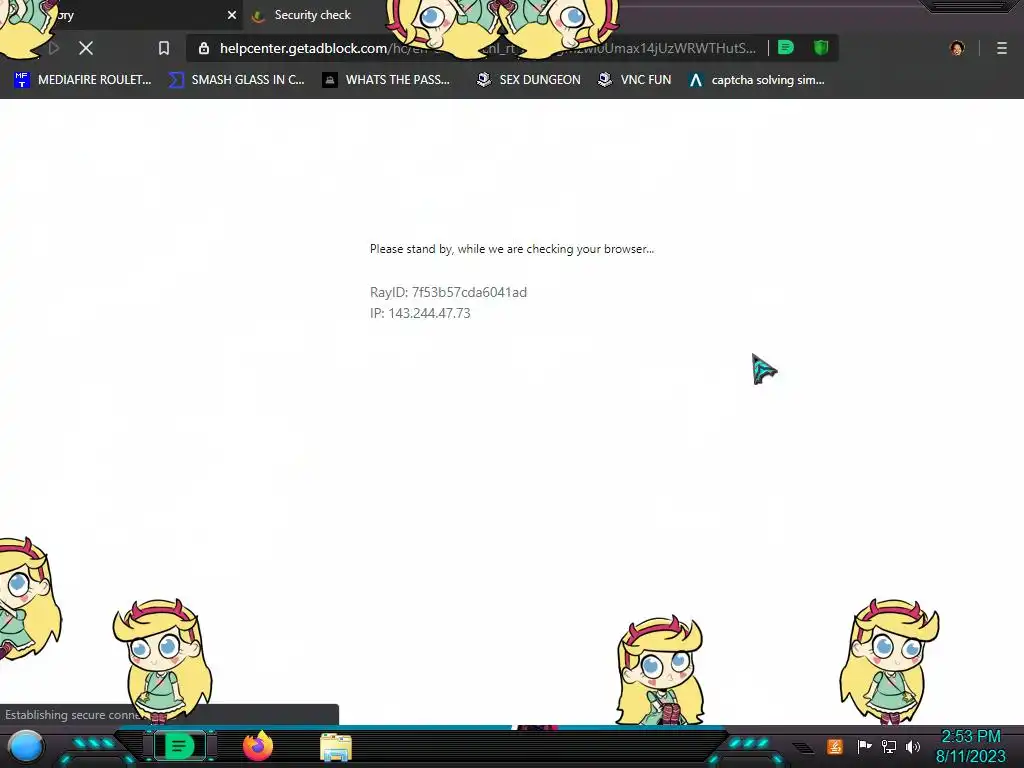Switch to the Security check tab
The width and height of the screenshot is (1024, 768).
tap(312, 15)
